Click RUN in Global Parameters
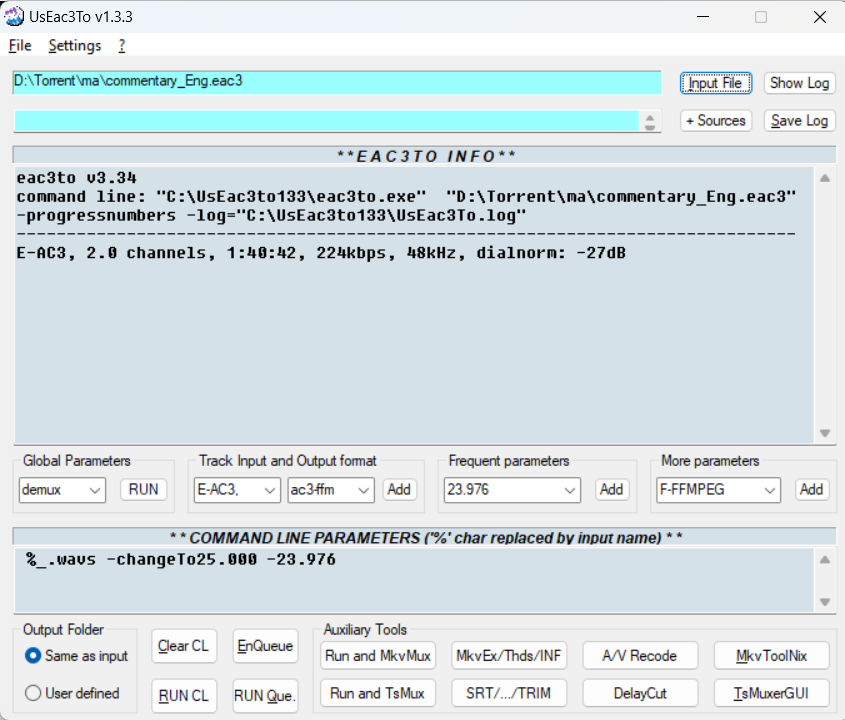Viewport: 845px width, 720px height. pos(143,489)
